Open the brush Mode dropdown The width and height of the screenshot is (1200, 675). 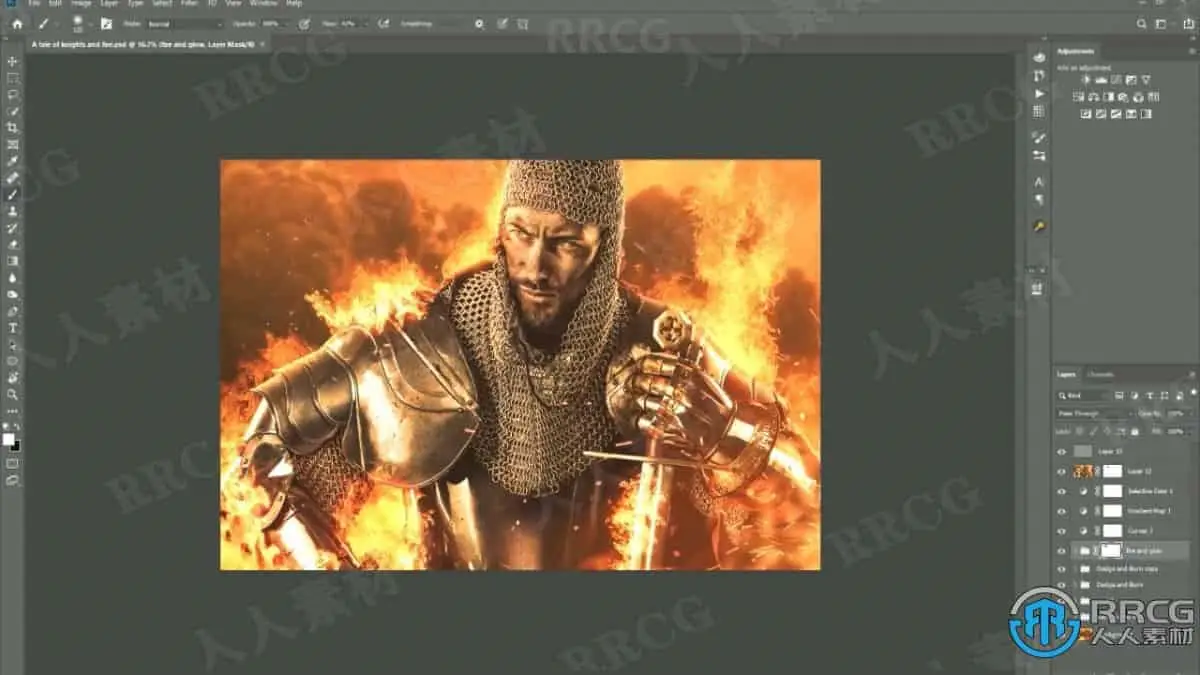click(x=185, y=23)
